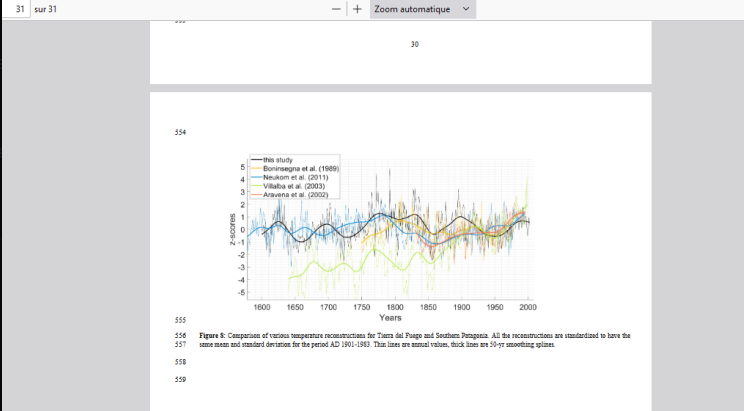The image size is (744, 411).
Task: Click 'Neukom et al. (2011)' legend entry
Action: click(295, 177)
